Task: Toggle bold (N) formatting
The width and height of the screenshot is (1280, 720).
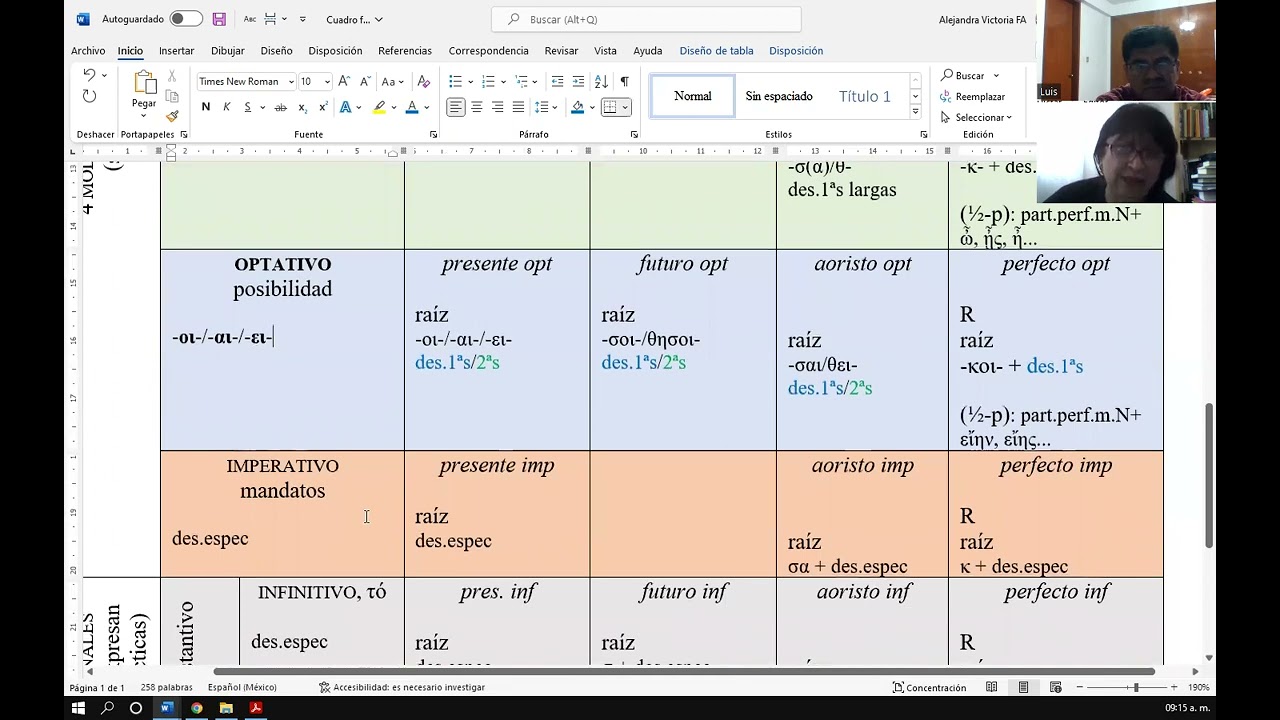Action: [x=205, y=107]
